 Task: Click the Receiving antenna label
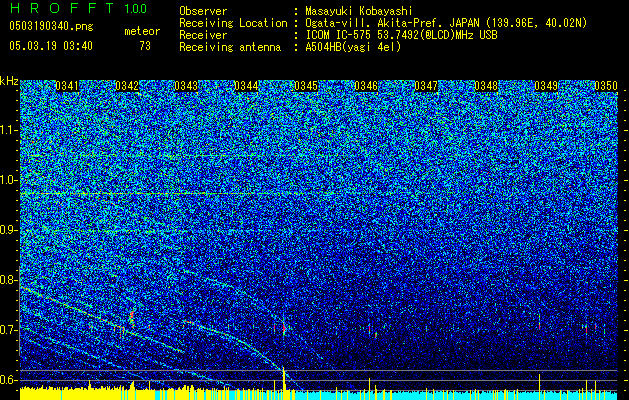230,47
